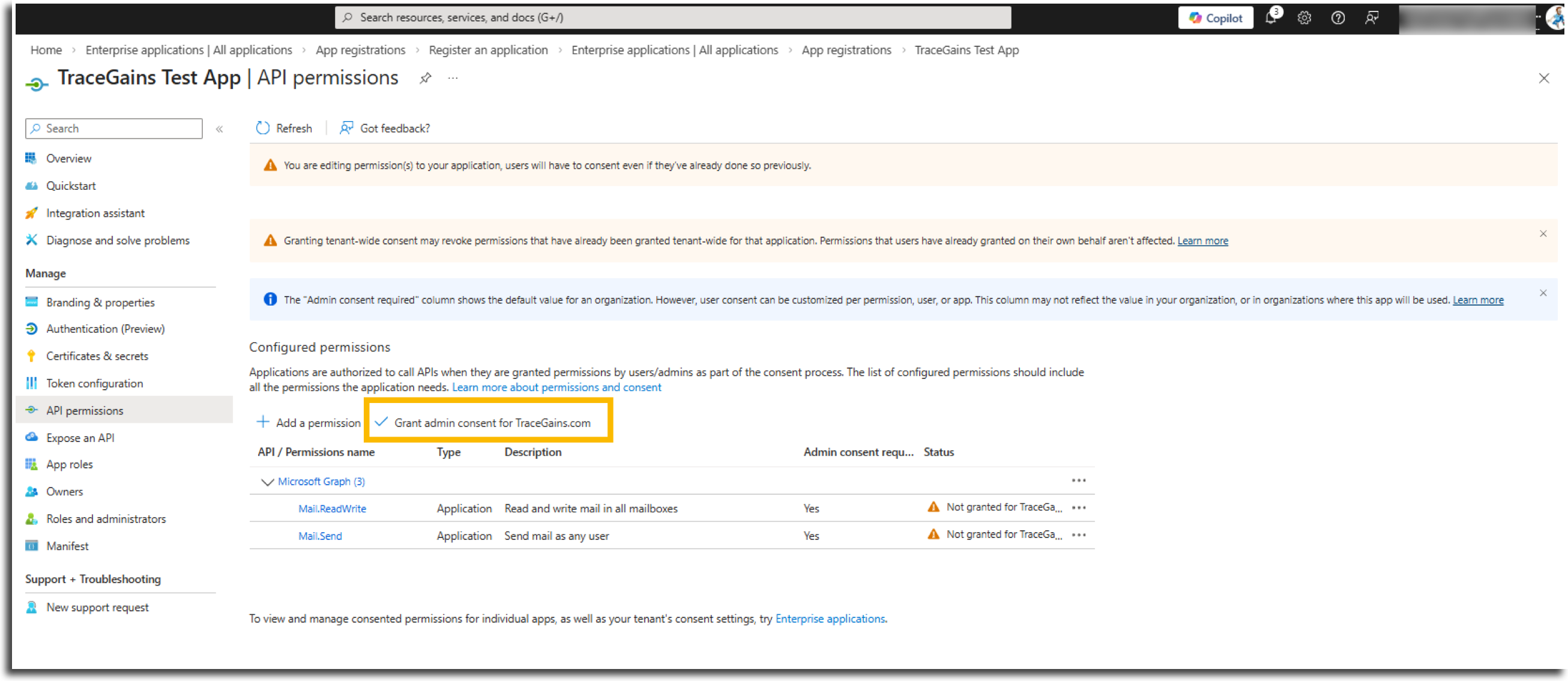Click 'Send mail as any user' description
This screenshot has width=1568, height=681.
pyautogui.click(x=556, y=537)
